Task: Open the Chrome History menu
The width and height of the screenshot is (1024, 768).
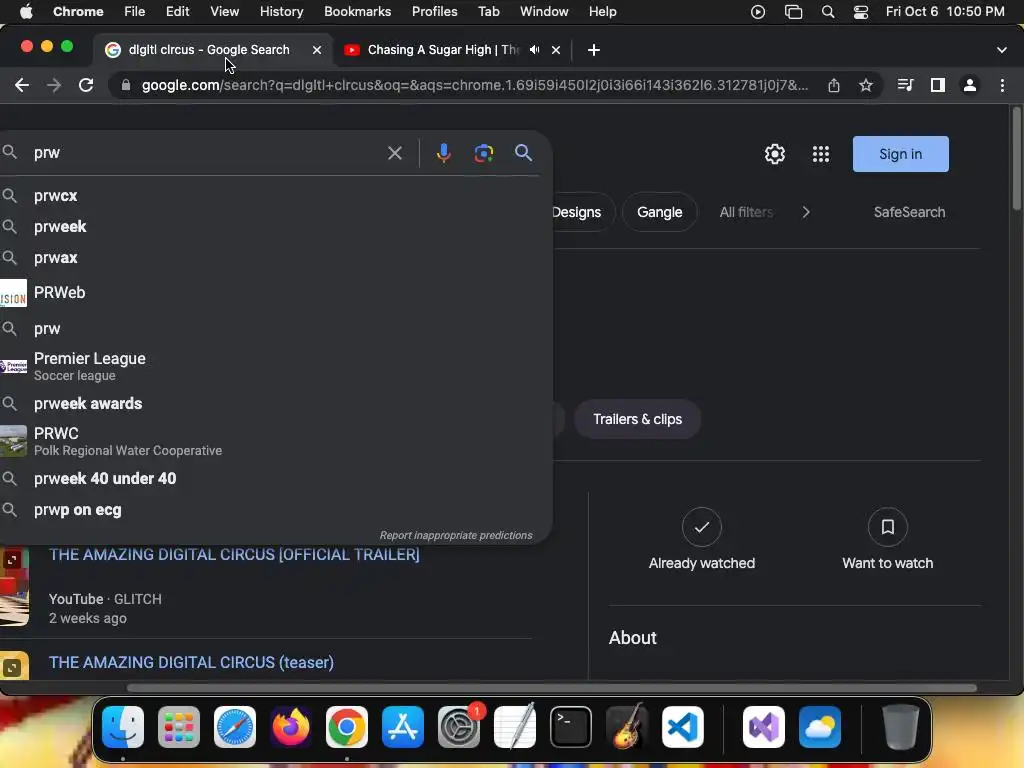Action: 281,12
